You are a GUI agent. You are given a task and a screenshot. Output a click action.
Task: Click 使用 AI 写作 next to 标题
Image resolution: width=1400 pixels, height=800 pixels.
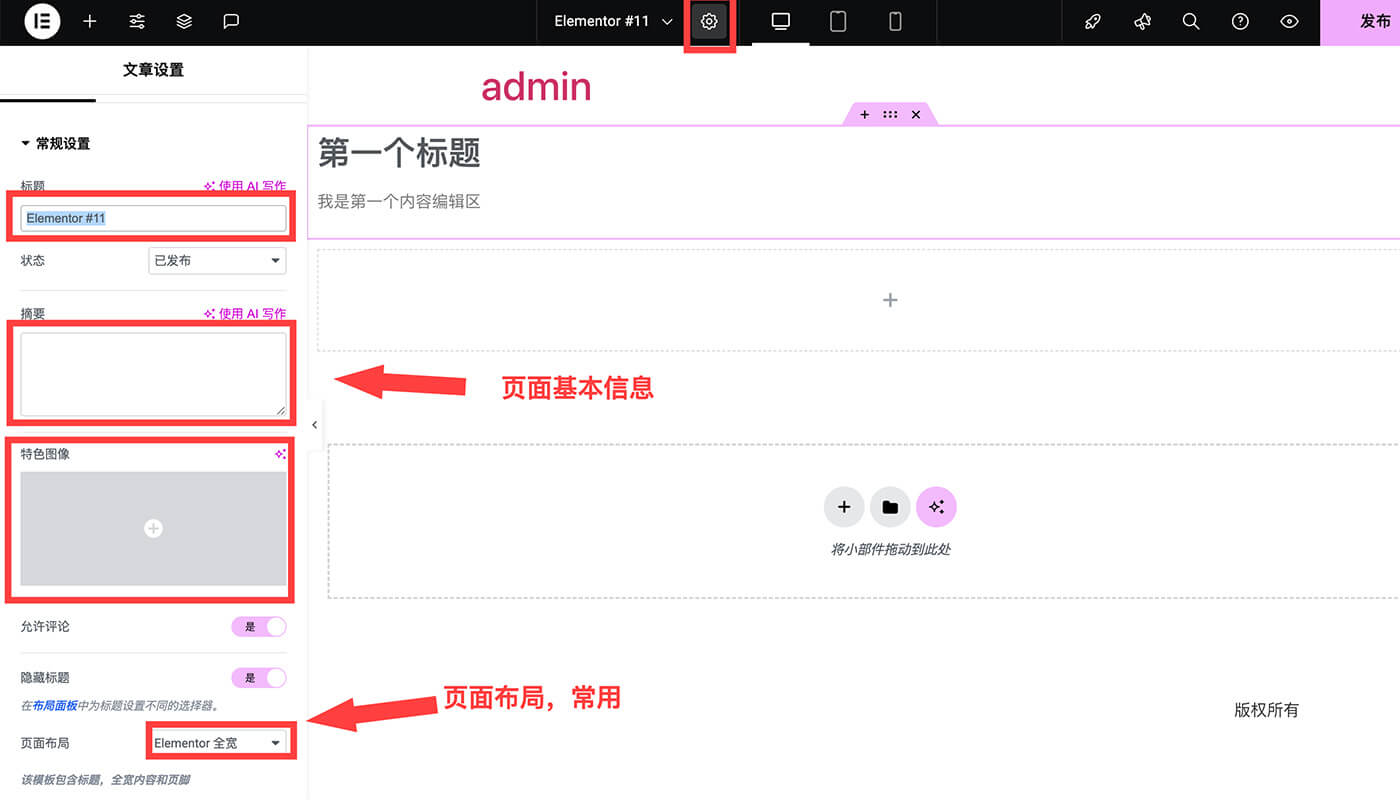245,186
